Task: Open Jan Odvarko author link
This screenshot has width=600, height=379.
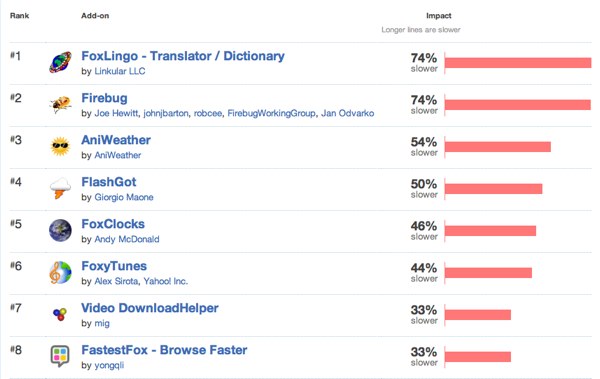Action: point(347,113)
